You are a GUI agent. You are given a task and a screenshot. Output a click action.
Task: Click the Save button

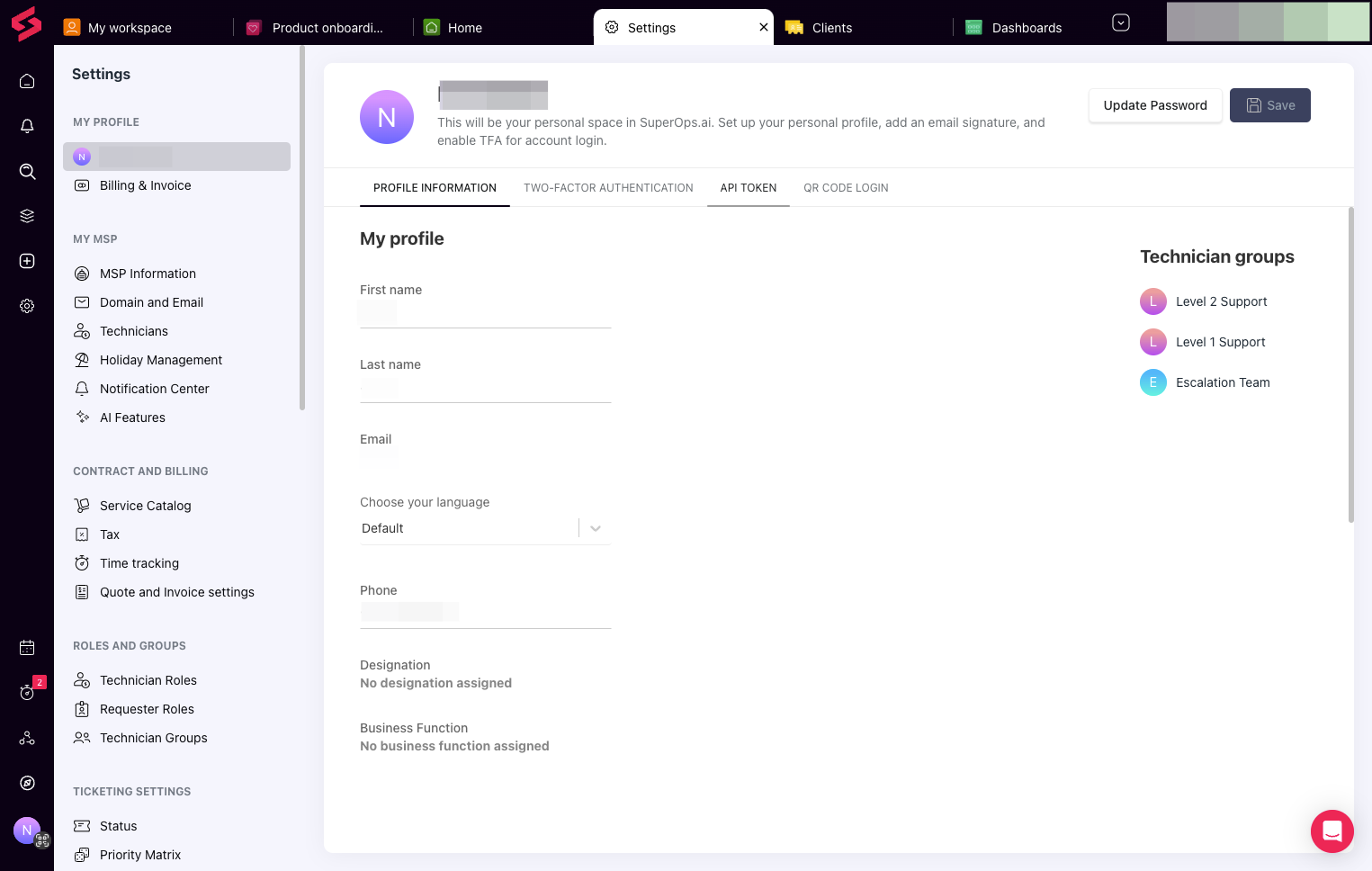[1270, 105]
